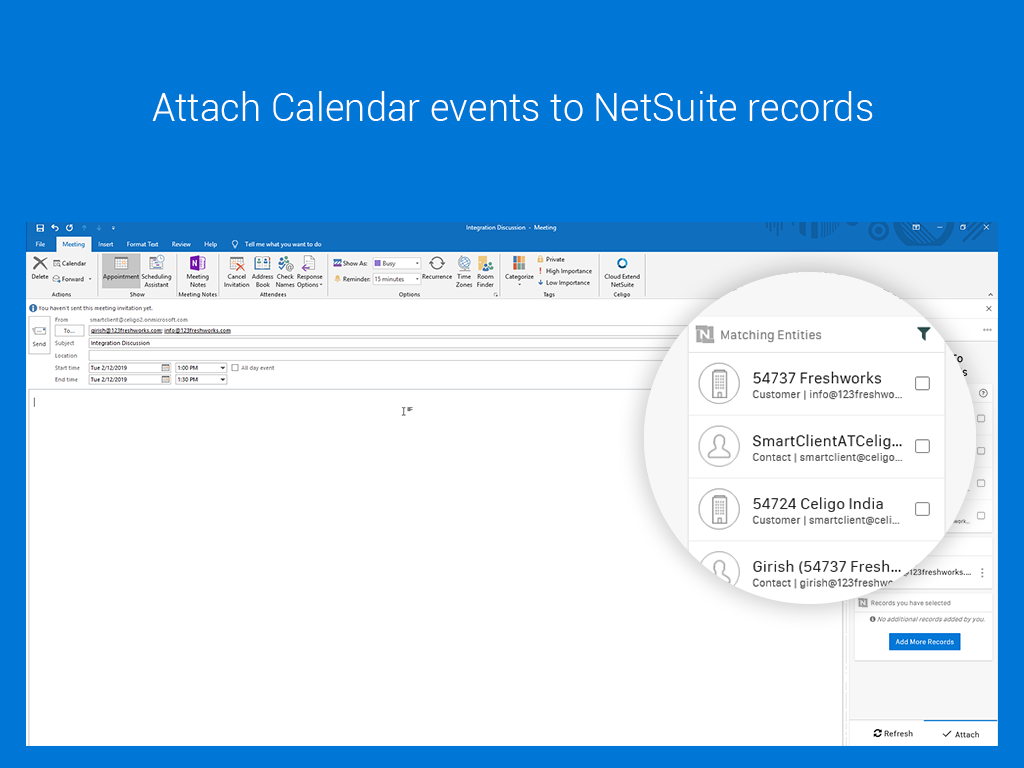The image size is (1024, 768).
Task: Open the 1:30 PM end time dropdown
Action: (x=223, y=379)
